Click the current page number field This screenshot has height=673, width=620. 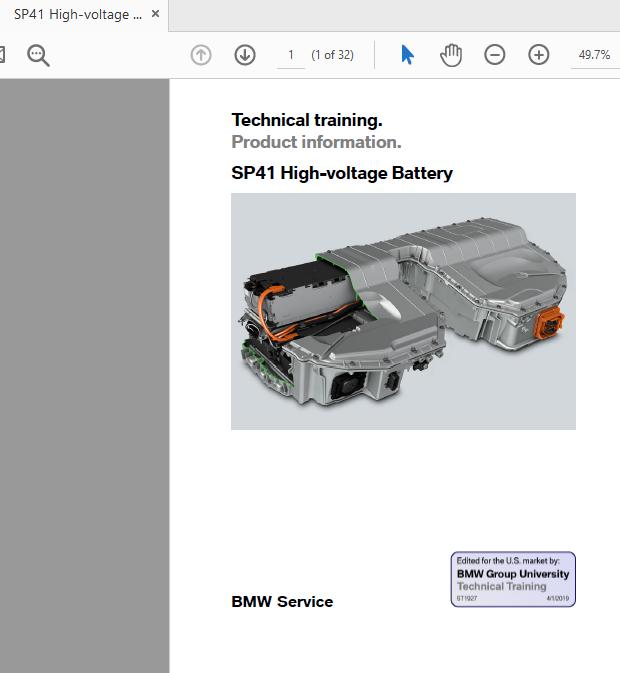[x=291, y=55]
